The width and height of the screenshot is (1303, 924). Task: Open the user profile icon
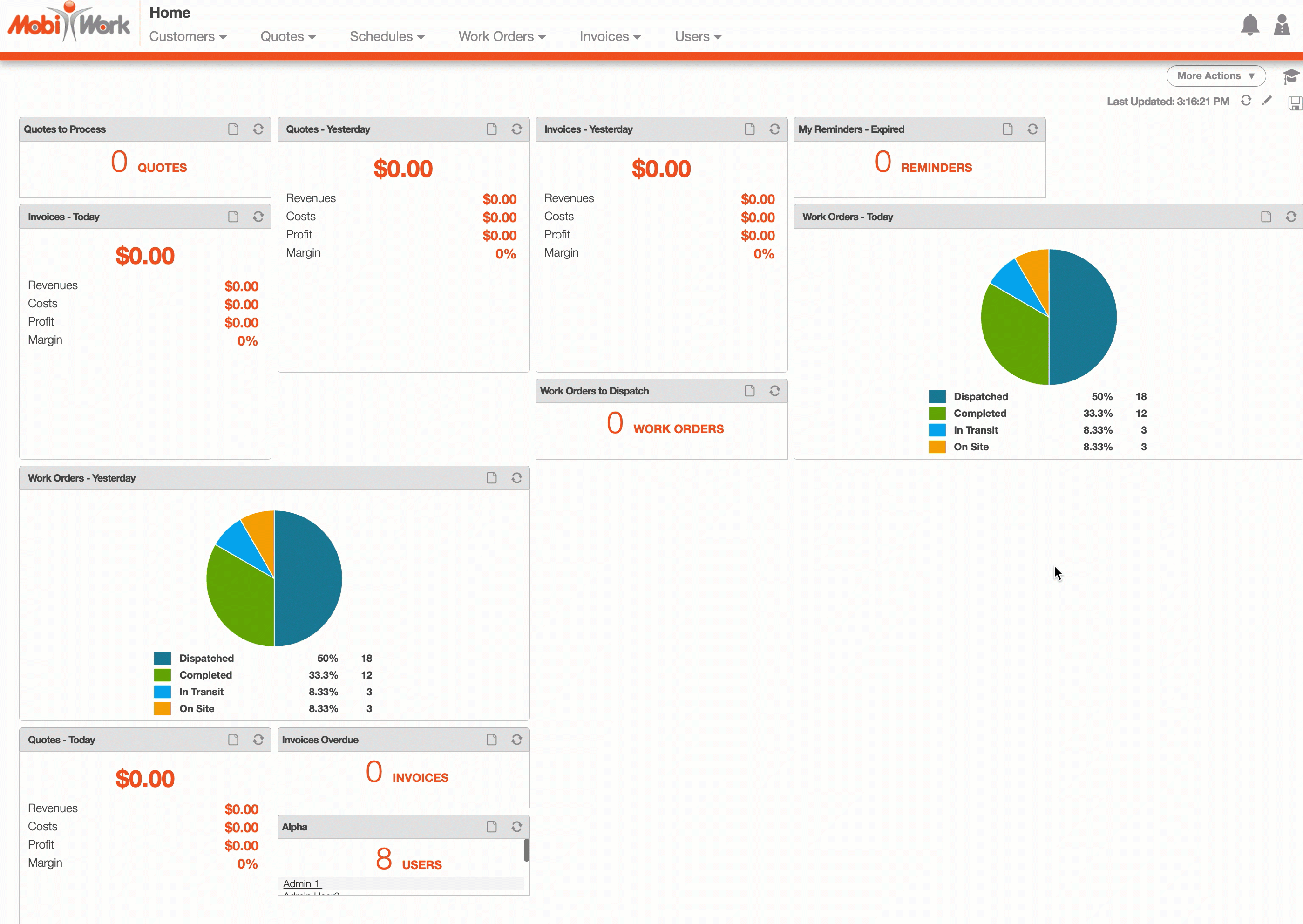[1282, 25]
